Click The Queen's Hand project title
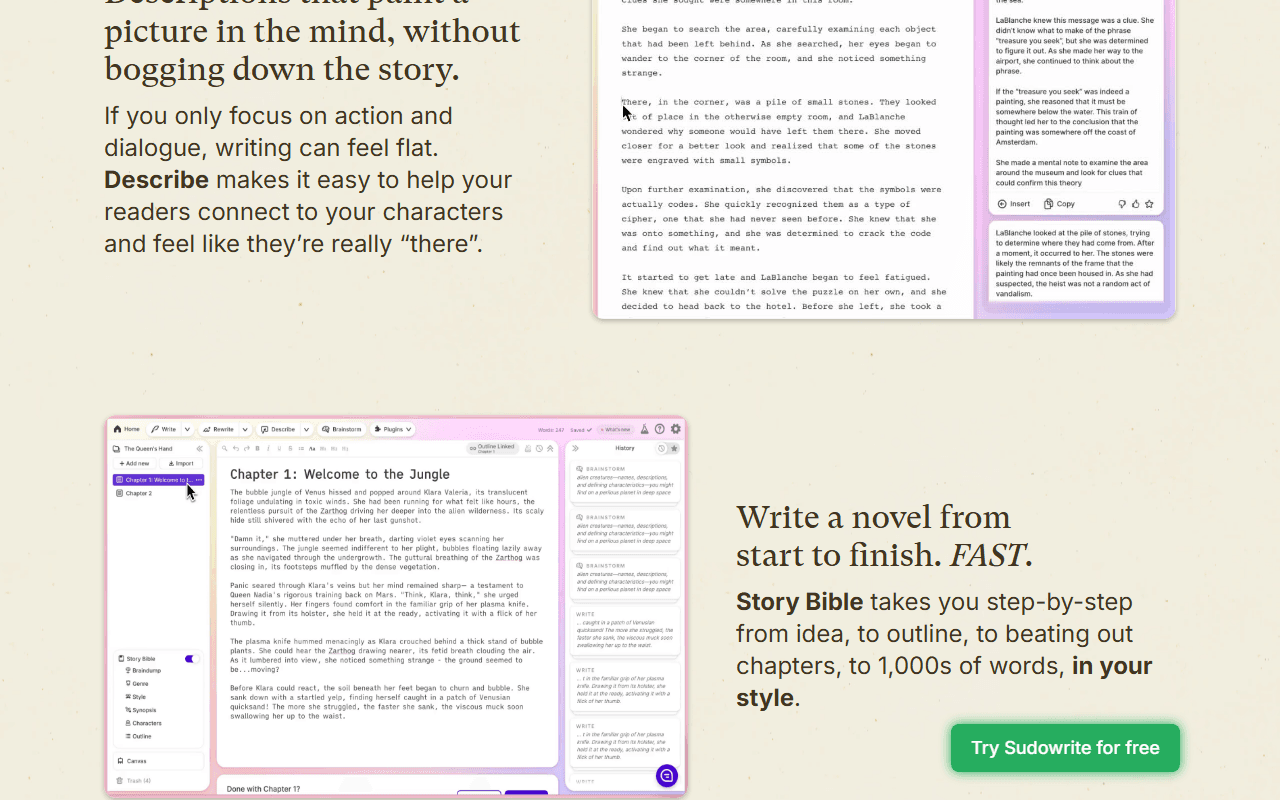1280x800 pixels. (148, 449)
